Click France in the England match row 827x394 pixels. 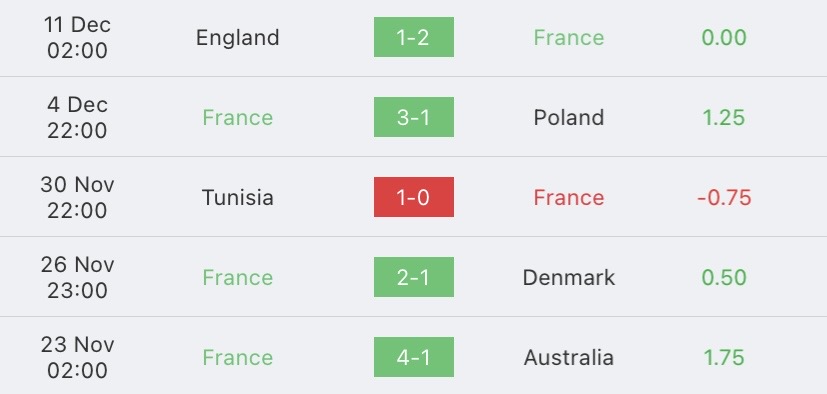[x=569, y=37]
